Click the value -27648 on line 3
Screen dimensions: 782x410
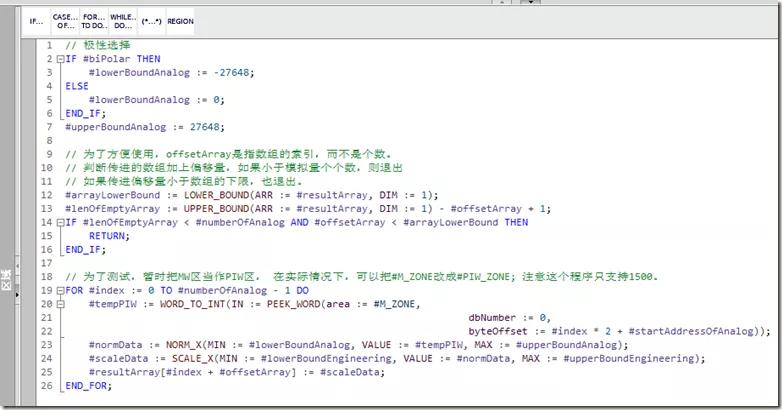tap(231, 72)
